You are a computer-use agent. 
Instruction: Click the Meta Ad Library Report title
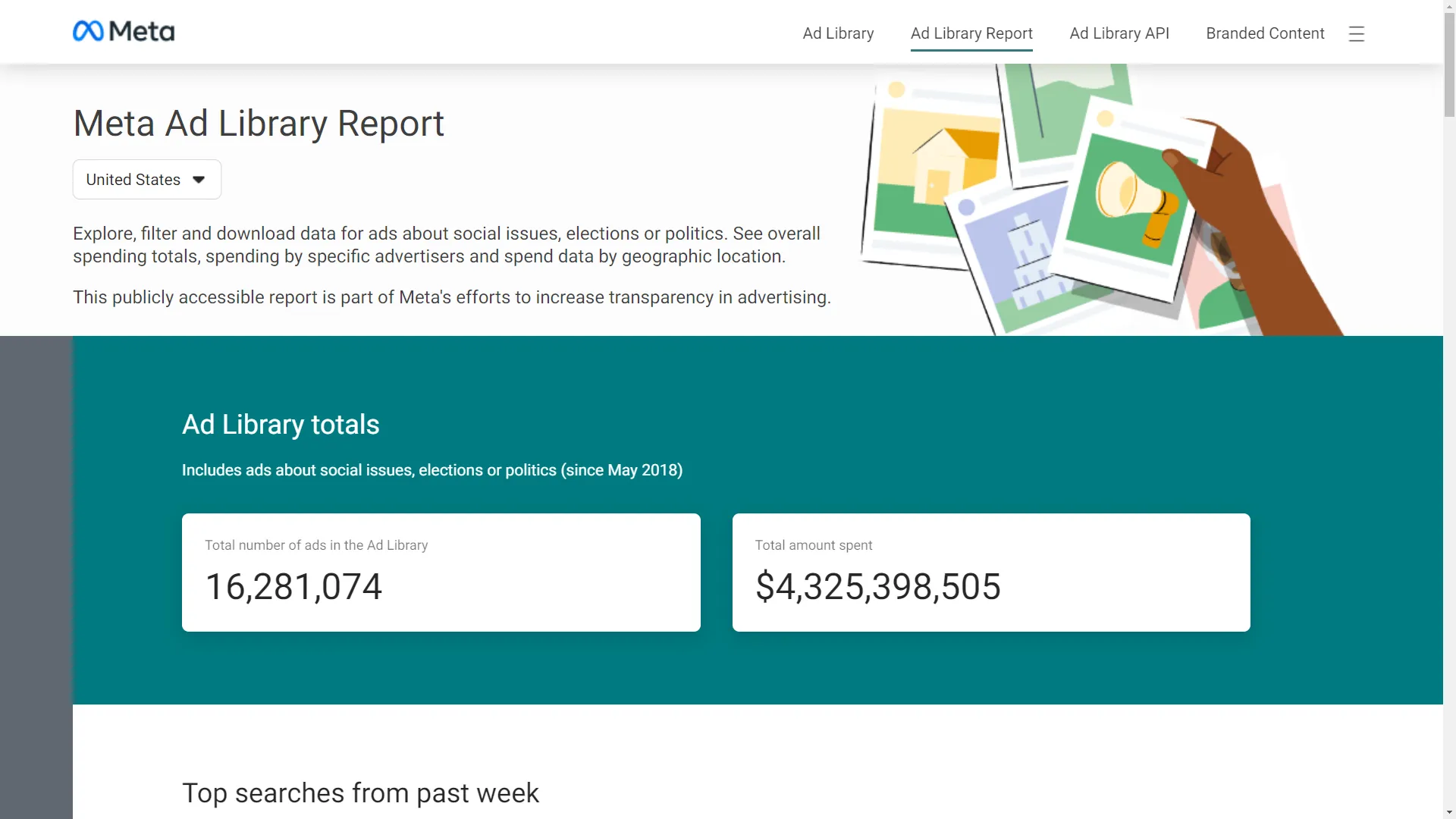pyautogui.click(x=259, y=124)
